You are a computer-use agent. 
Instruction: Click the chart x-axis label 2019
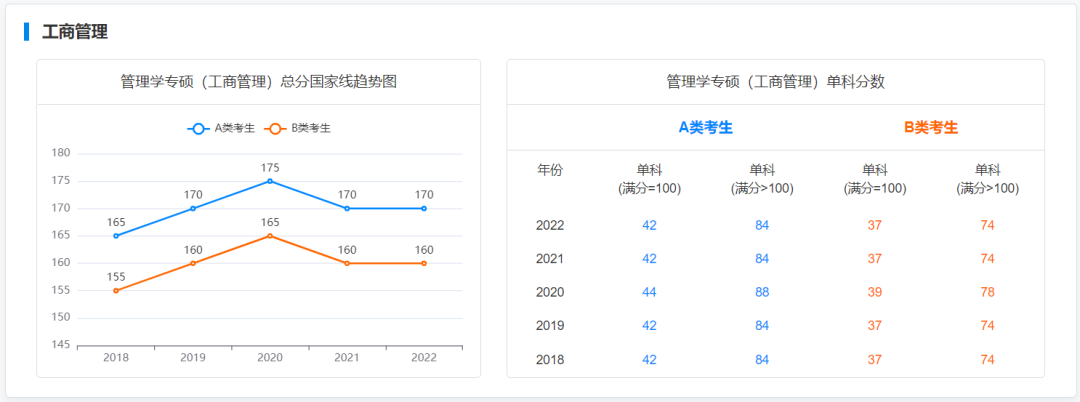(x=193, y=358)
